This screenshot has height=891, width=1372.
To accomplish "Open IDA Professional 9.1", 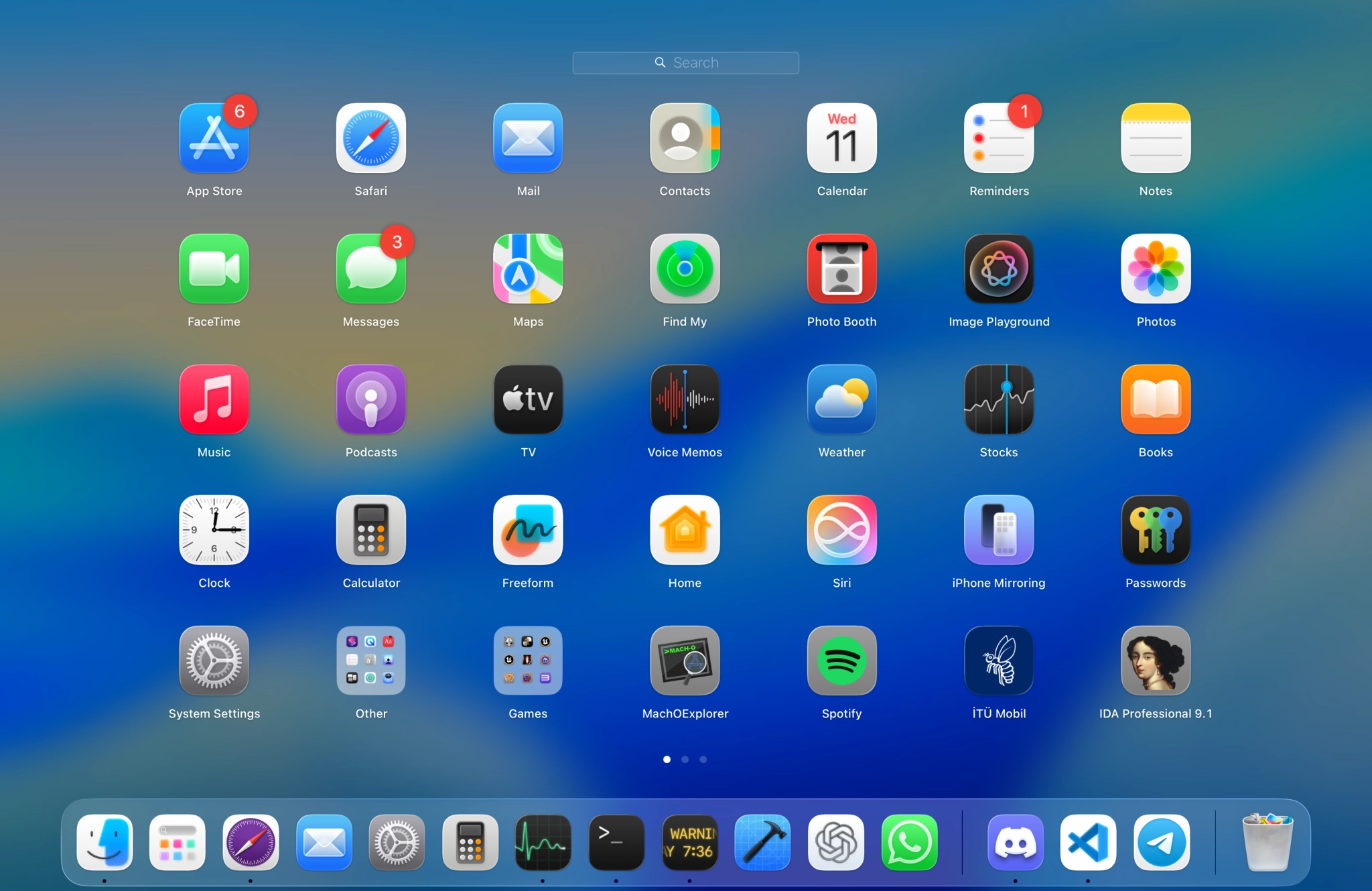I will tap(1156, 661).
